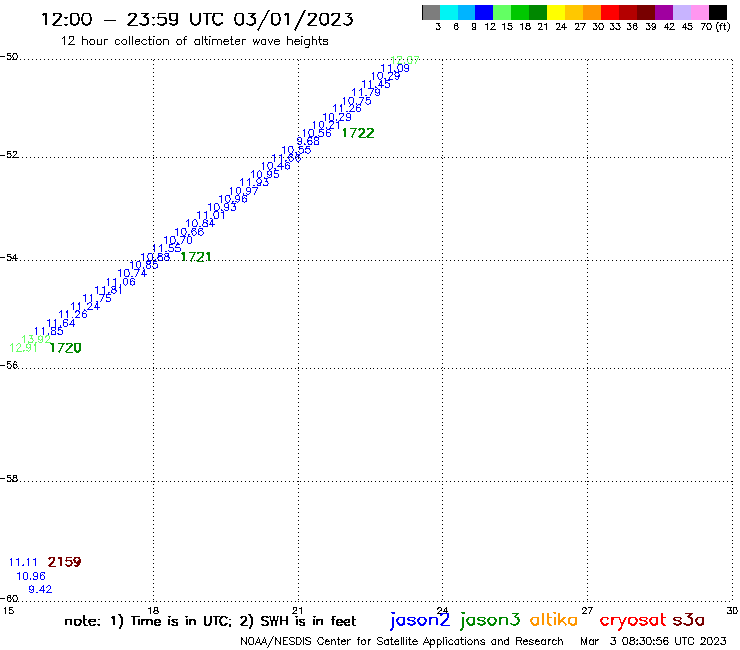This screenshot has height=650, width=740.
Task: Click the black swatch at the legend end
Action: click(x=717, y=12)
